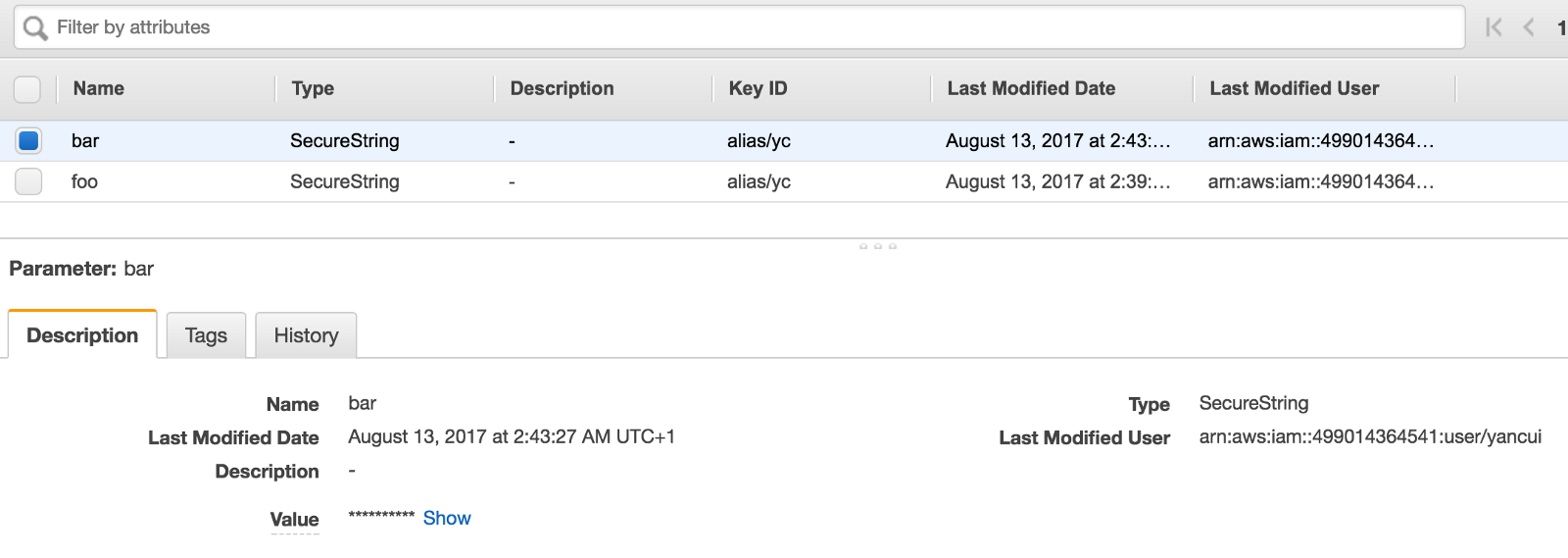Select the Description tab
The height and width of the screenshot is (558, 1568).
coord(82,335)
